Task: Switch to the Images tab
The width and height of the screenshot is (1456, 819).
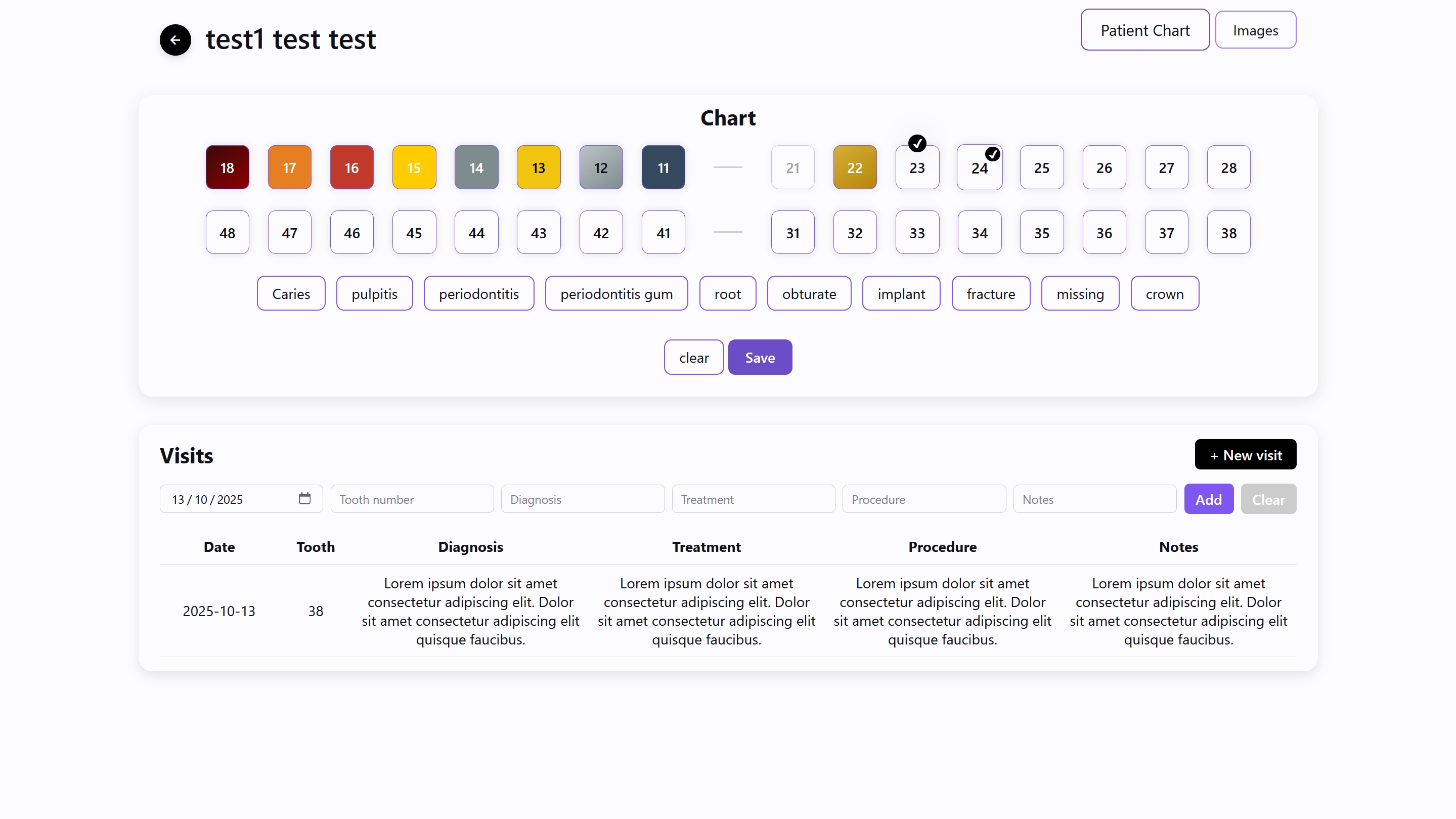Action: pos(1255,30)
